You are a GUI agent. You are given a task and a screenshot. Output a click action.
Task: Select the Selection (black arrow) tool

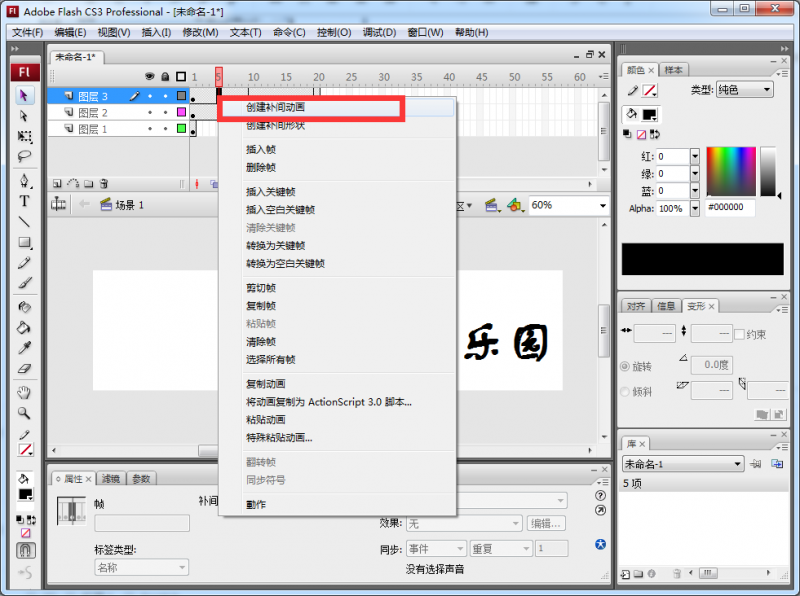tap(23, 95)
